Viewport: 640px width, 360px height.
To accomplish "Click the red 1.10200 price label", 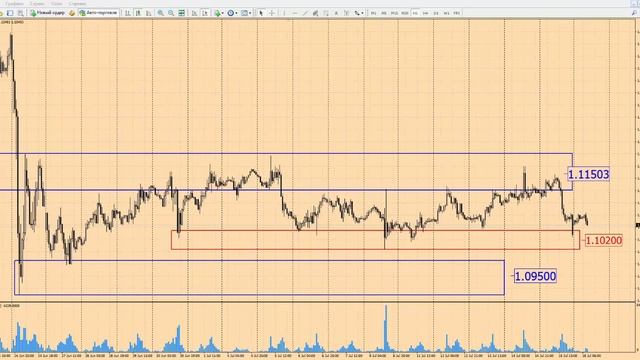I will [x=604, y=240].
